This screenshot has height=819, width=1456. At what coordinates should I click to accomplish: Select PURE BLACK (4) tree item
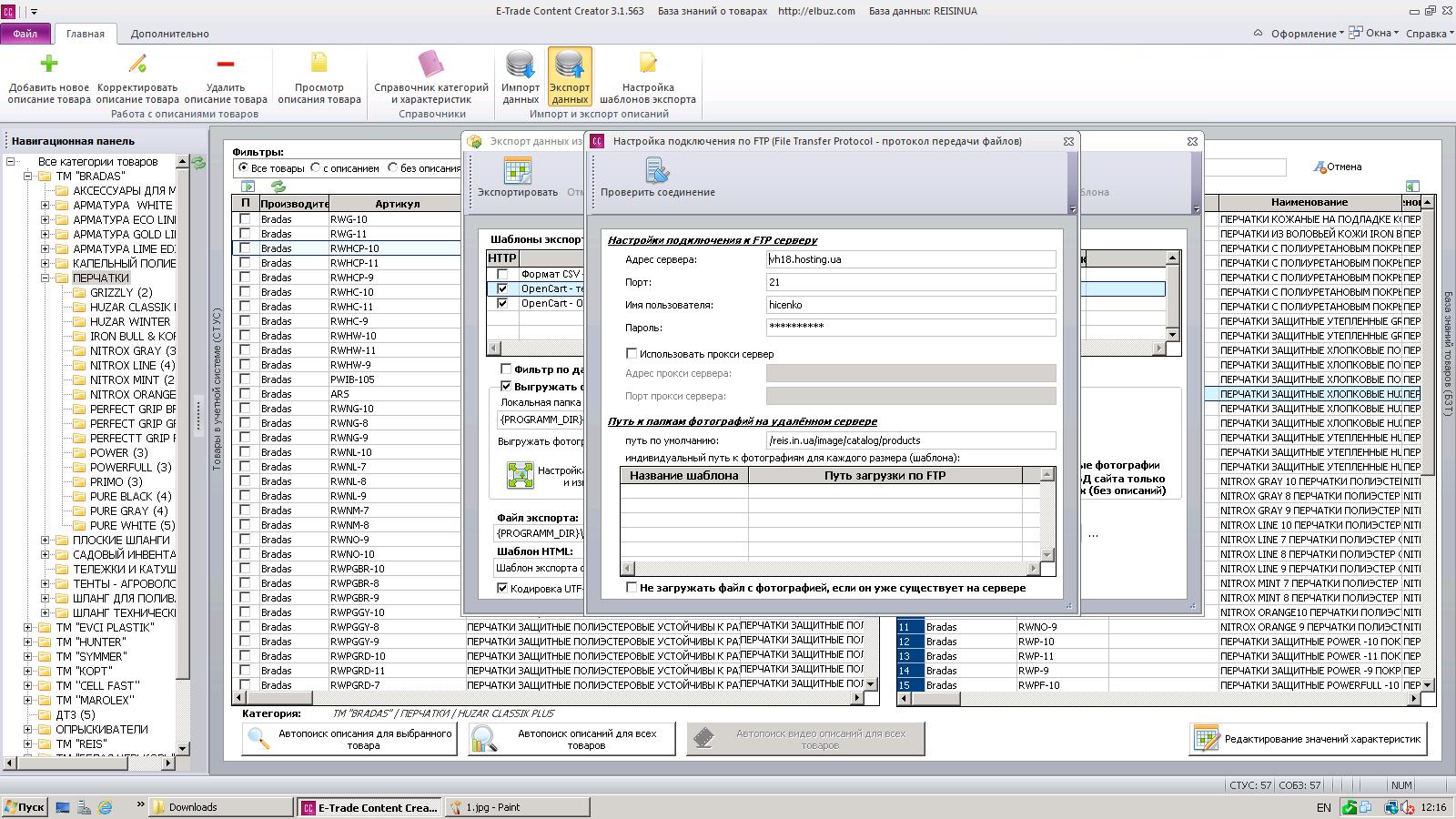pyautogui.click(x=130, y=497)
